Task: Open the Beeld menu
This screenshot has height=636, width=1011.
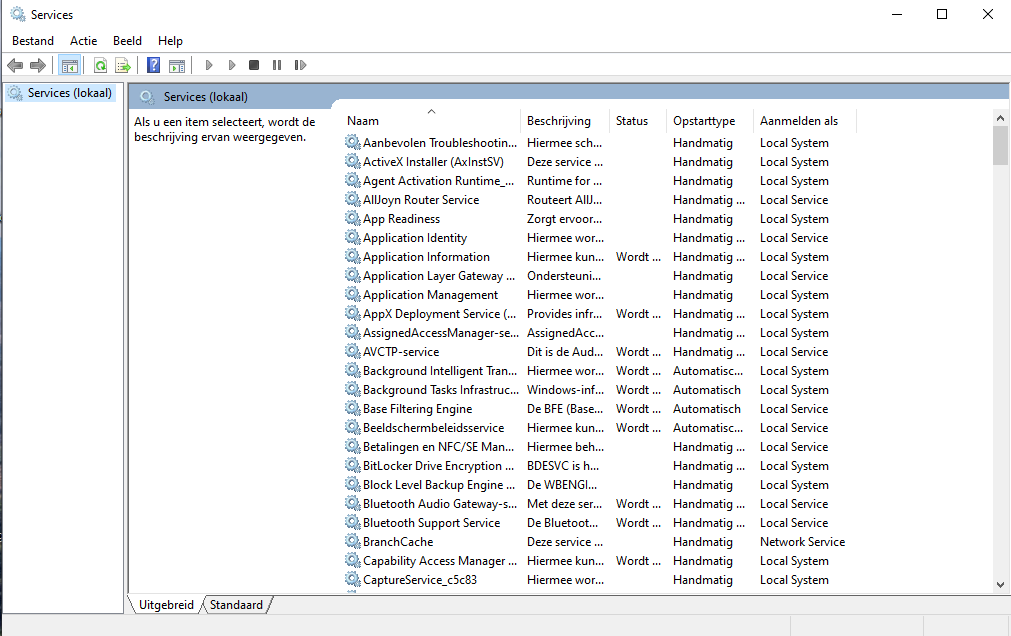Action: coord(127,41)
